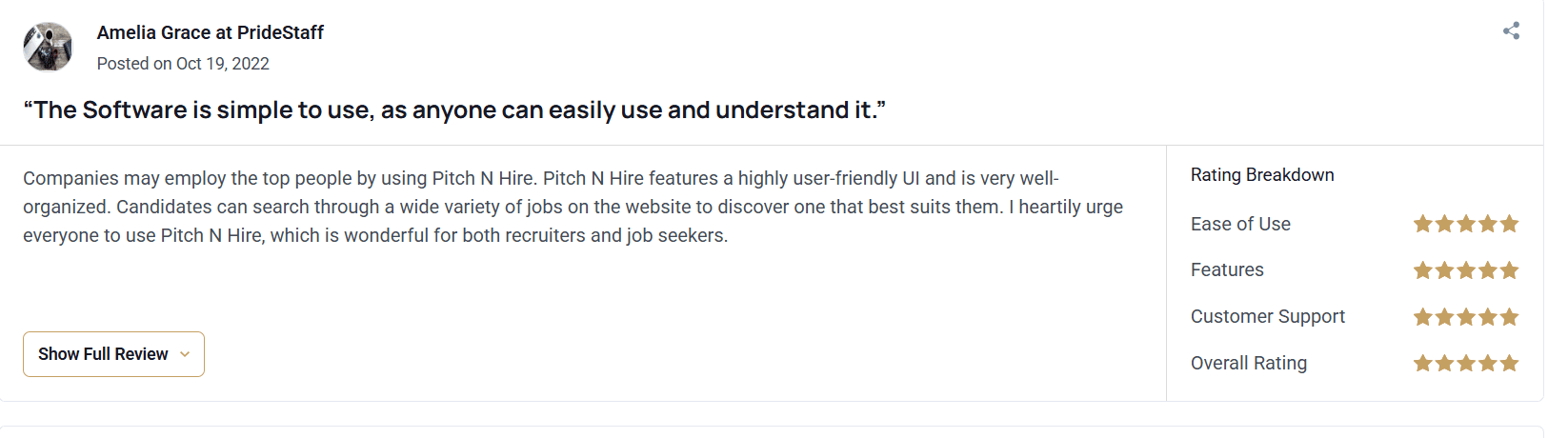The height and width of the screenshot is (438, 1568).
Task: Open reviewer name Amelia Grace at PrideStaff
Action: [210, 32]
